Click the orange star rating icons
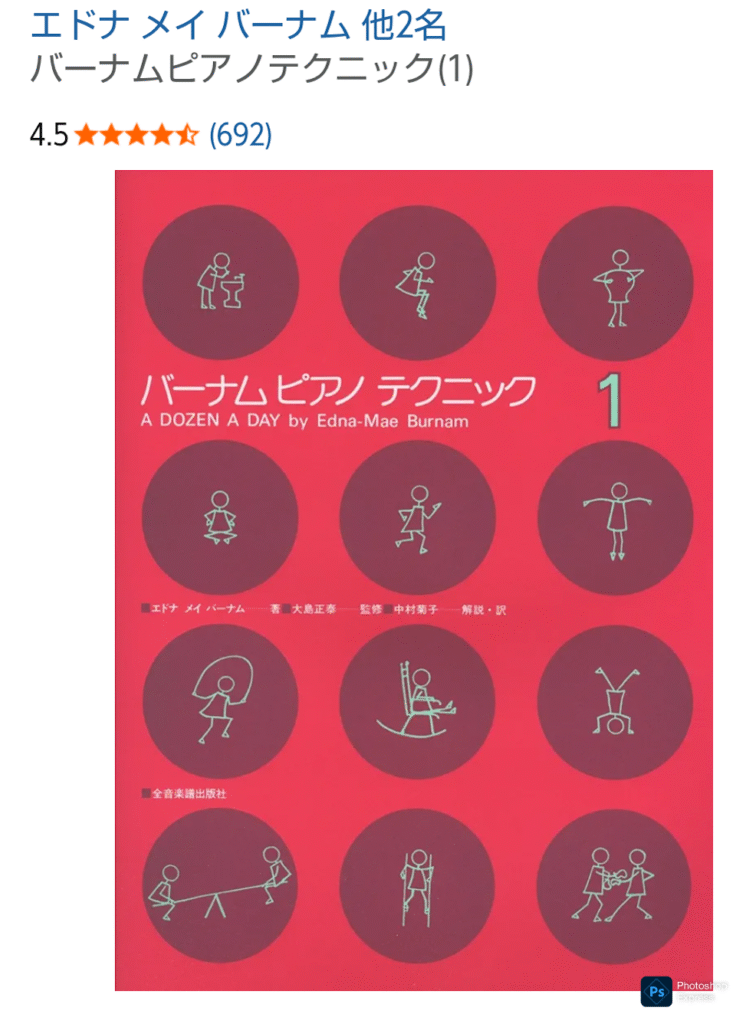This screenshot has height=1024, width=746. pyautogui.click(x=137, y=135)
